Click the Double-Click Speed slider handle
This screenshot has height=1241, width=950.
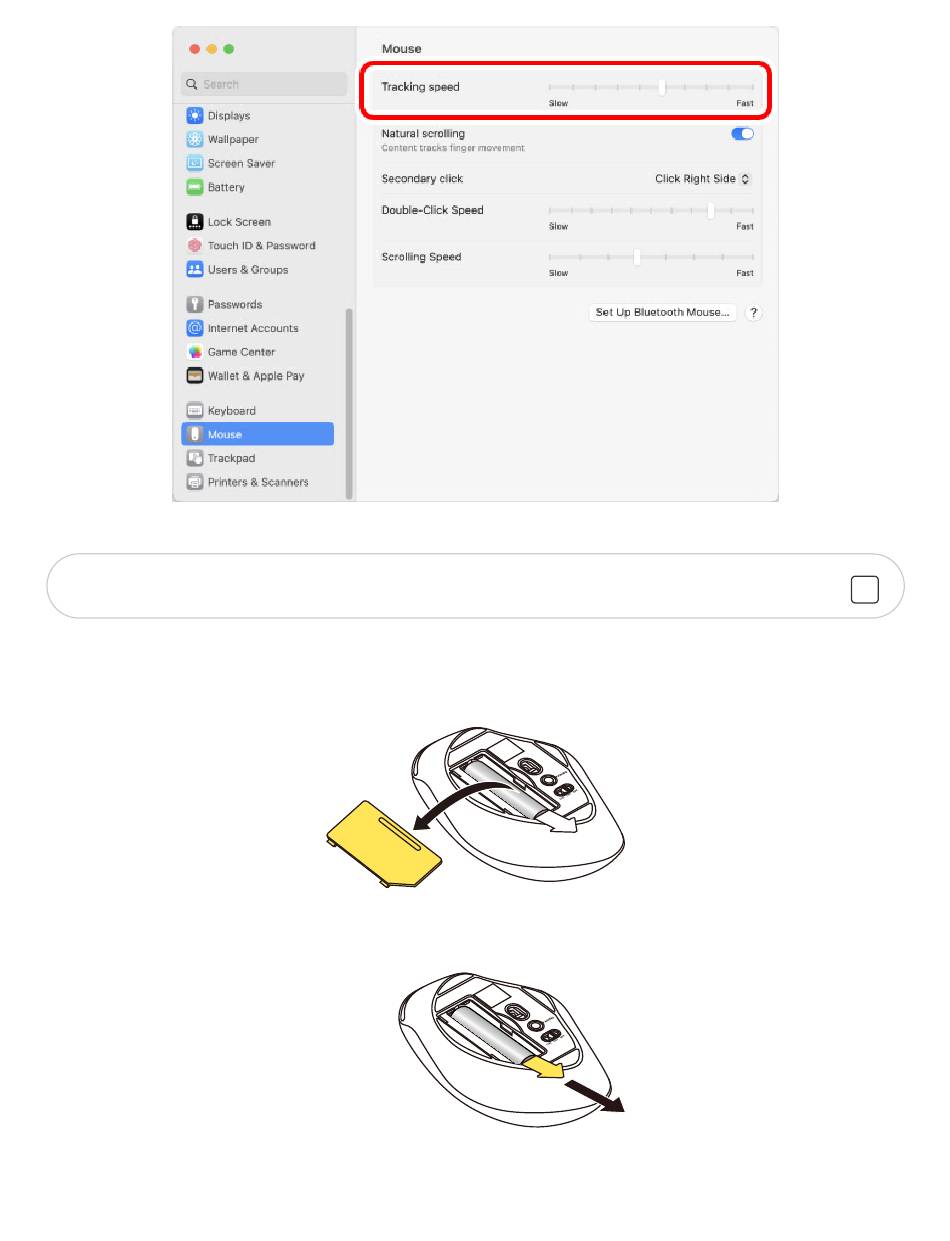point(710,211)
